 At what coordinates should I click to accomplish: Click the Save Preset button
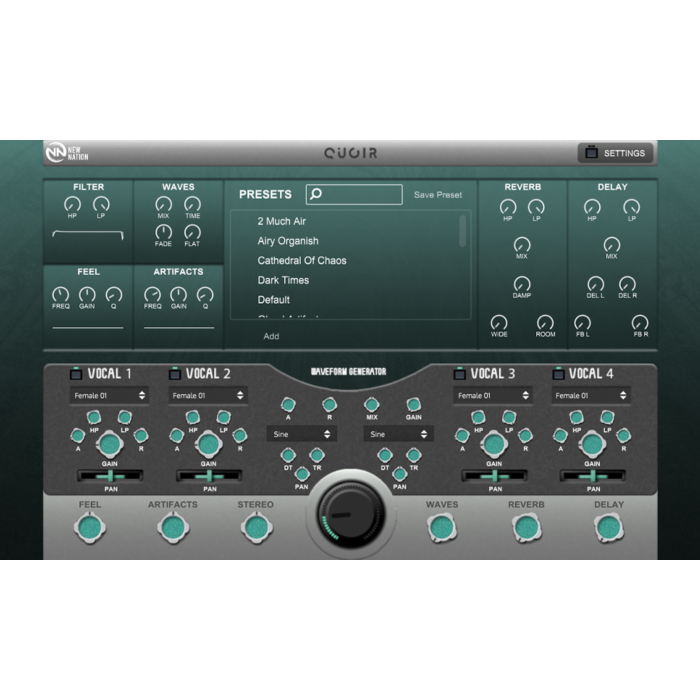(438, 195)
